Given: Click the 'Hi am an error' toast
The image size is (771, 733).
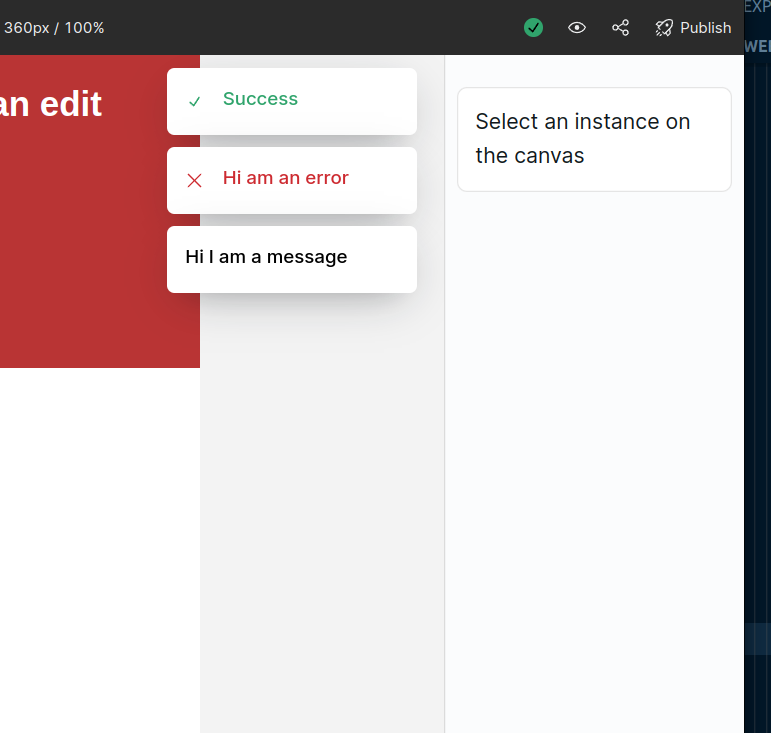Looking at the screenshot, I should pos(292,180).
